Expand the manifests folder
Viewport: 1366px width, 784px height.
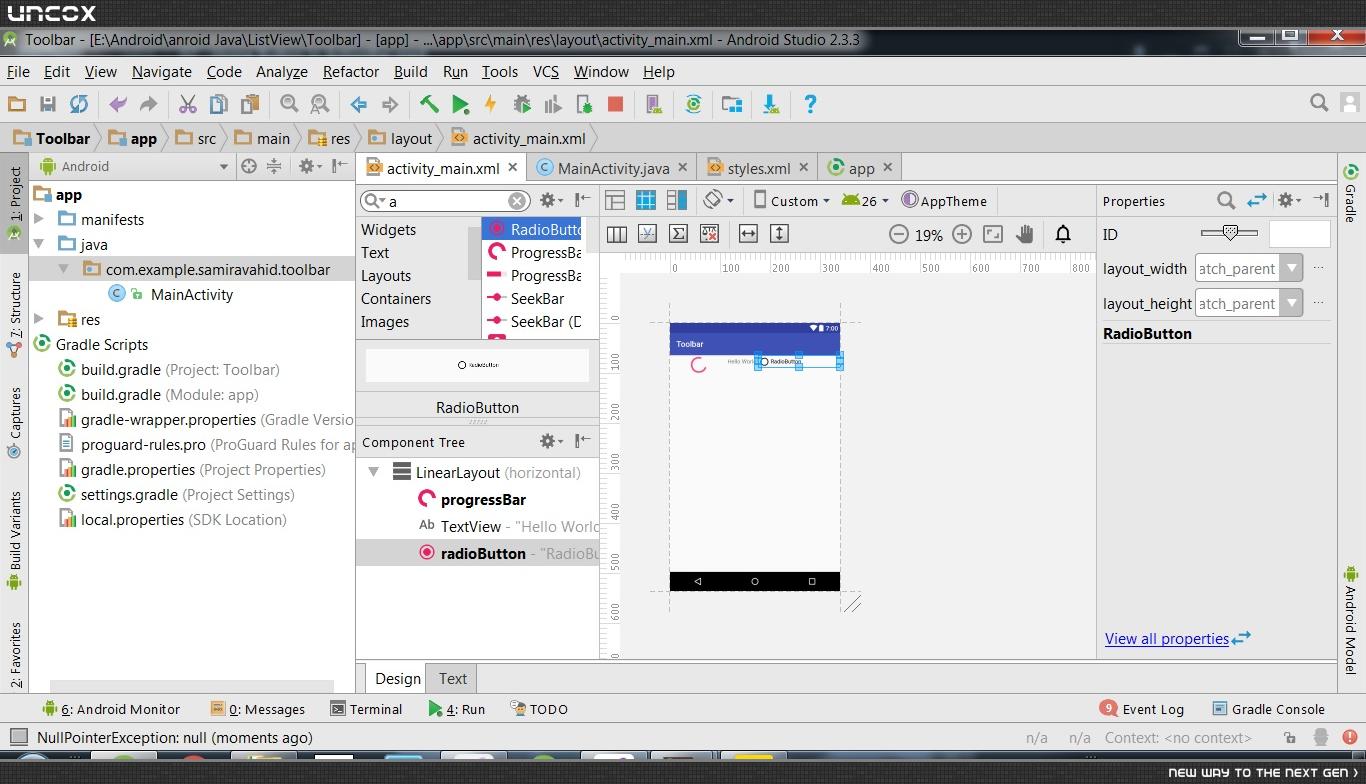pyautogui.click(x=39, y=219)
